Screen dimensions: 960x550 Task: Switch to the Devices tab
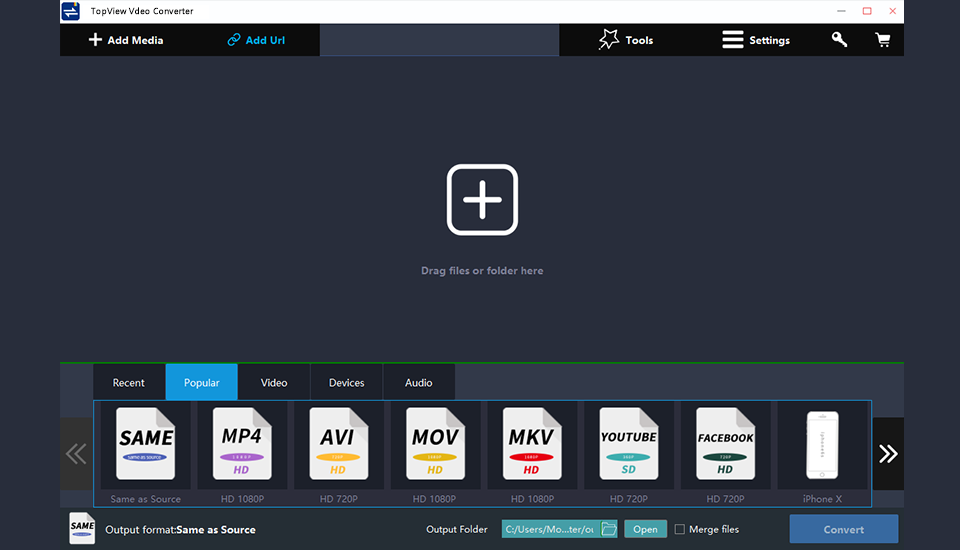tap(347, 382)
